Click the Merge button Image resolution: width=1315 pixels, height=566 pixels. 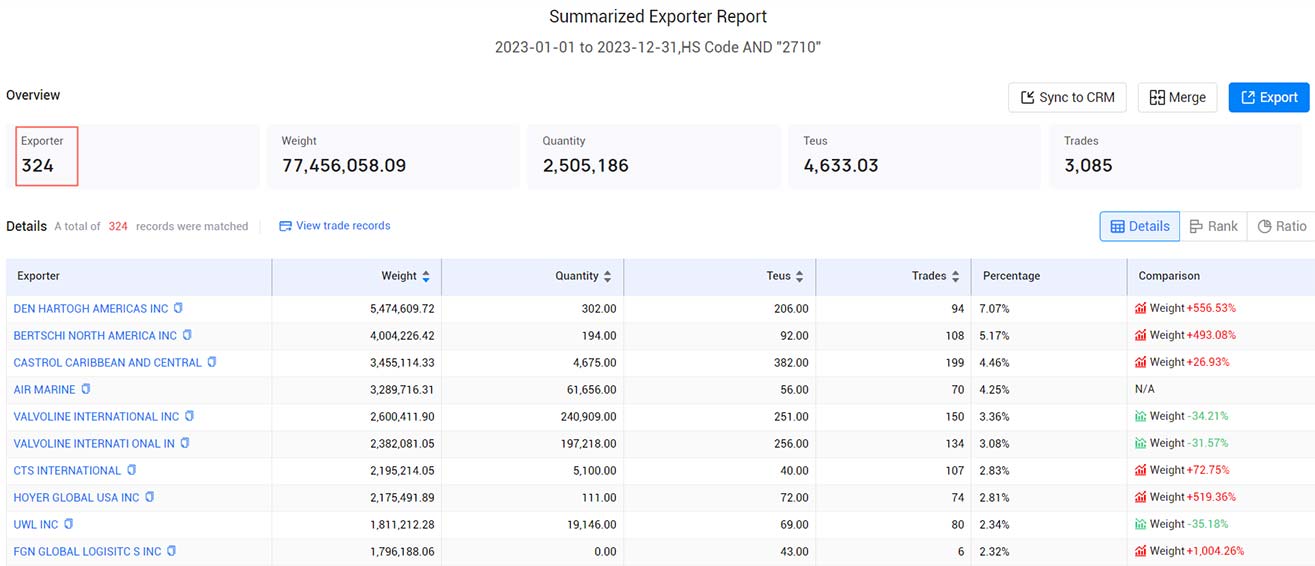(x=1177, y=97)
